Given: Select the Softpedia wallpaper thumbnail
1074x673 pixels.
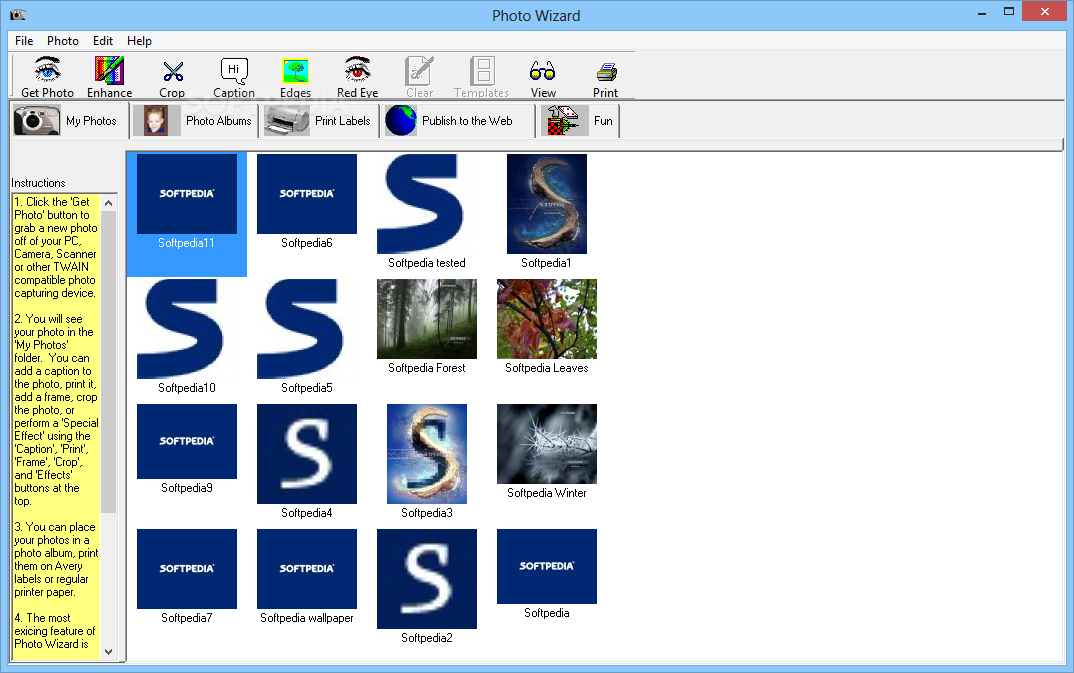Looking at the screenshot, I should coord(307,569).
